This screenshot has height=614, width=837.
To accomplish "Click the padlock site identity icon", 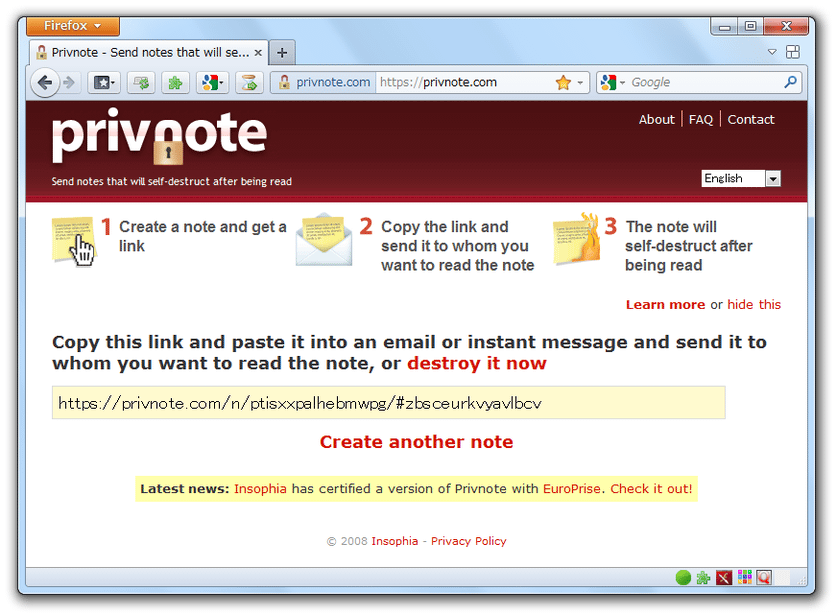I will (x=285, y=82).
